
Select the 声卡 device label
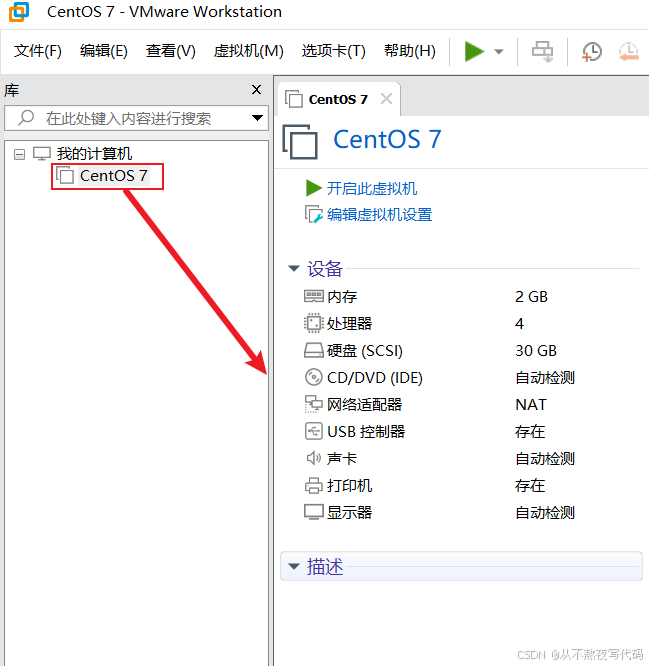(342, 459)
